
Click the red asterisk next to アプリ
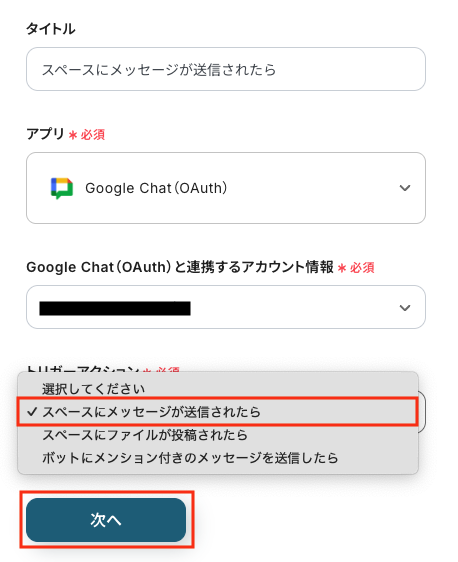pos(73,135)
